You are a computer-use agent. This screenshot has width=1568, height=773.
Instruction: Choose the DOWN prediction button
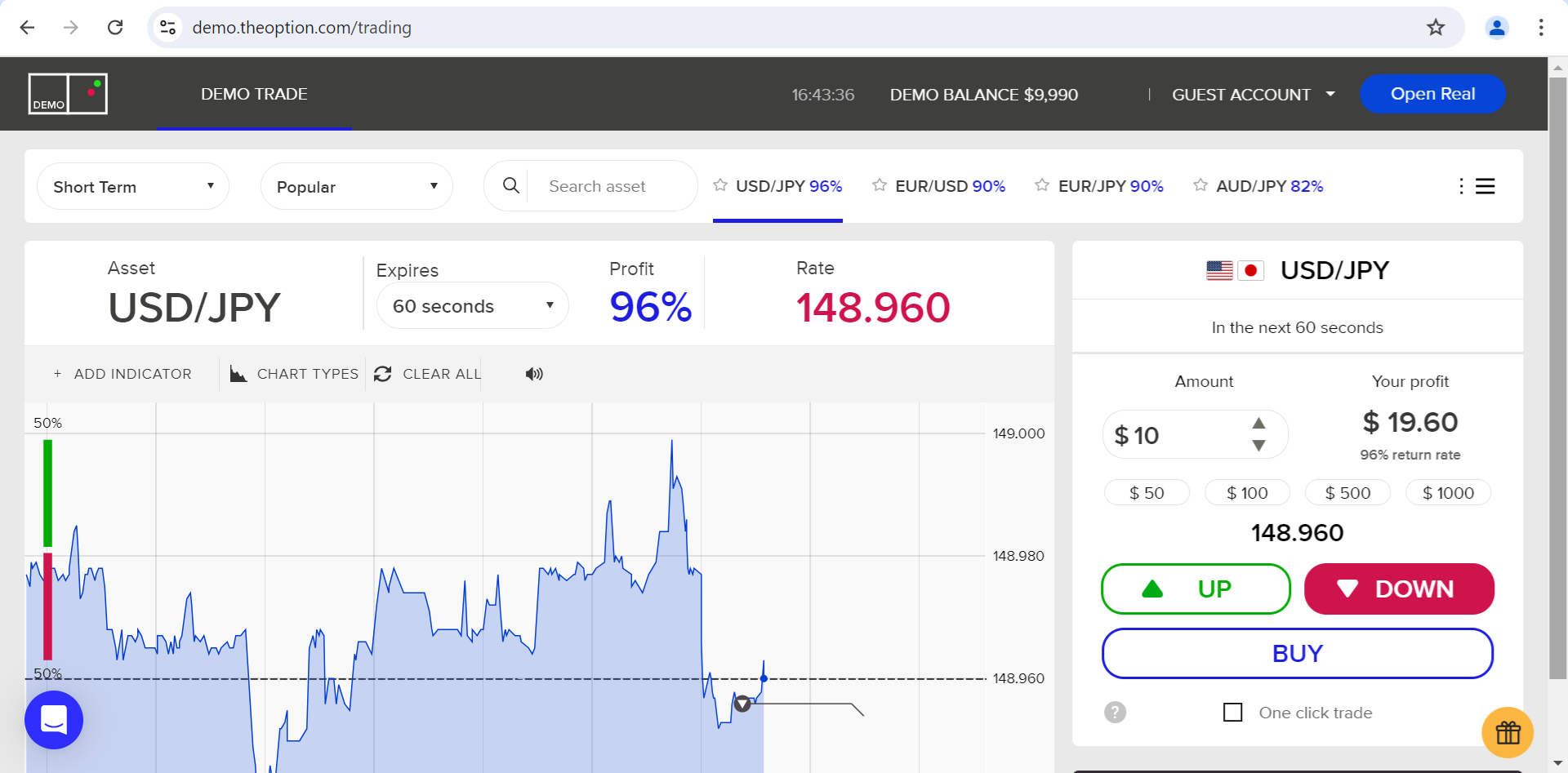1399,589
